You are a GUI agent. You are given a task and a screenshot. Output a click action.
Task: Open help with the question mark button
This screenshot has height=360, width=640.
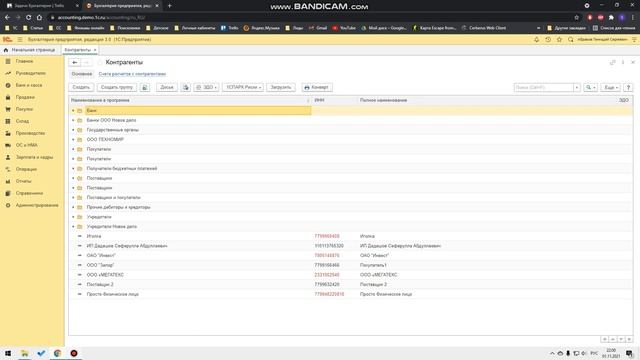tap(629, 87)
